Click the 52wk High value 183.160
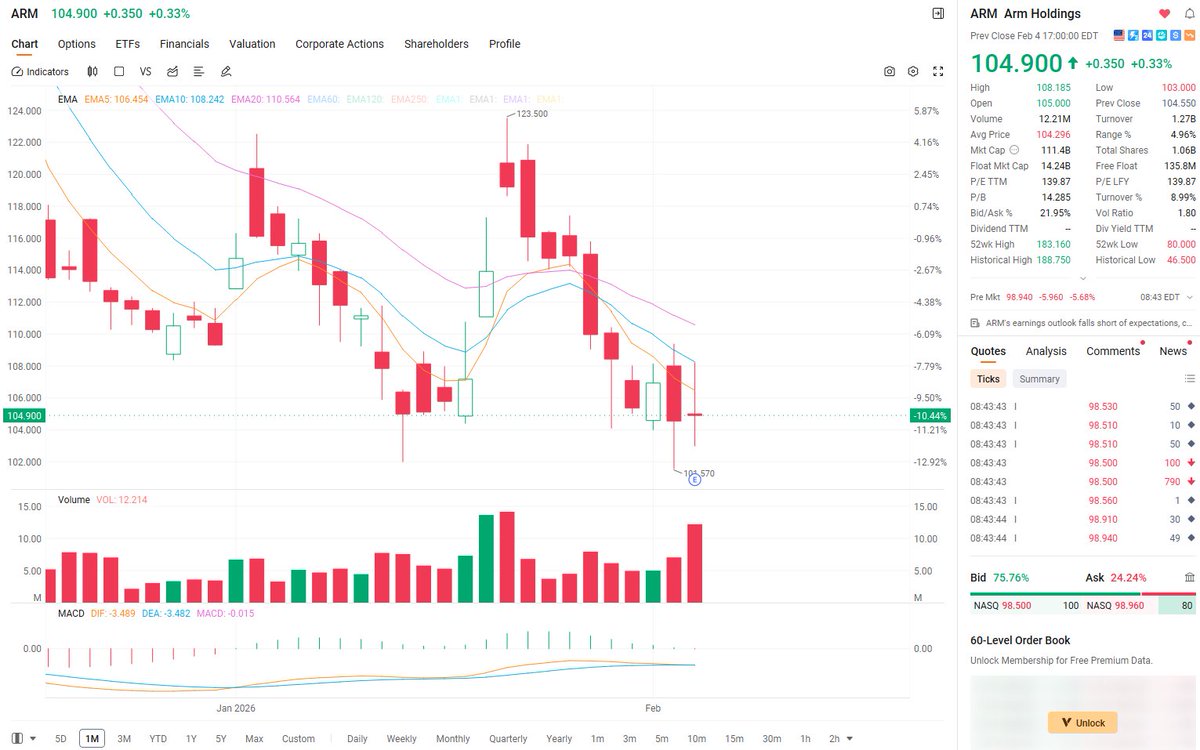Screen dimensions: 1200x750 [x=1053, y=244]
